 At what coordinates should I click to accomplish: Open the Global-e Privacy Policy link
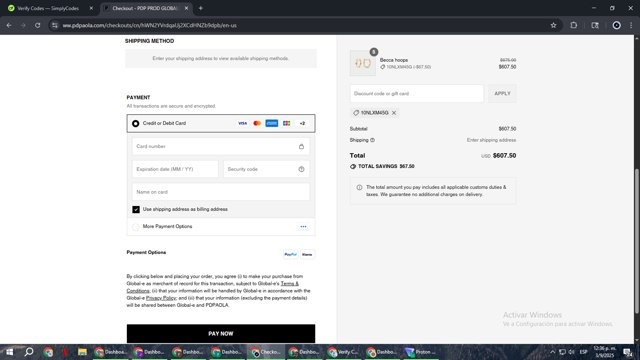click(x=161, y=298)
